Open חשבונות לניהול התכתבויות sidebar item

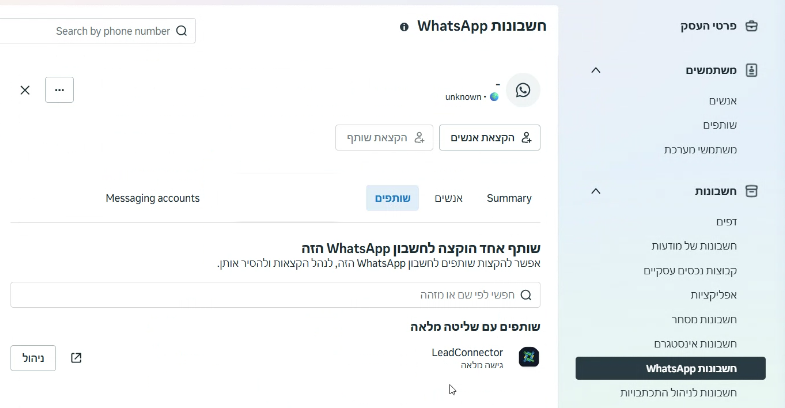[678, 393]
